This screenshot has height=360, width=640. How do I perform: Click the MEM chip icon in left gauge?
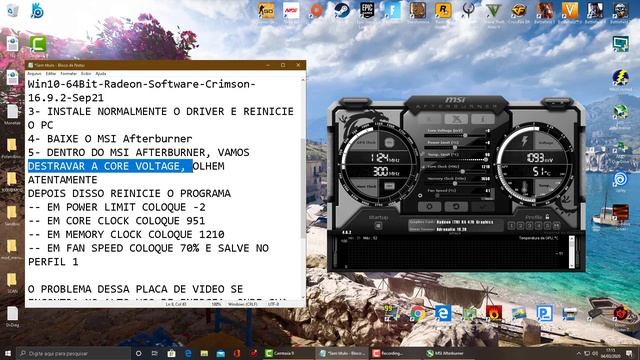pos(389,186)
